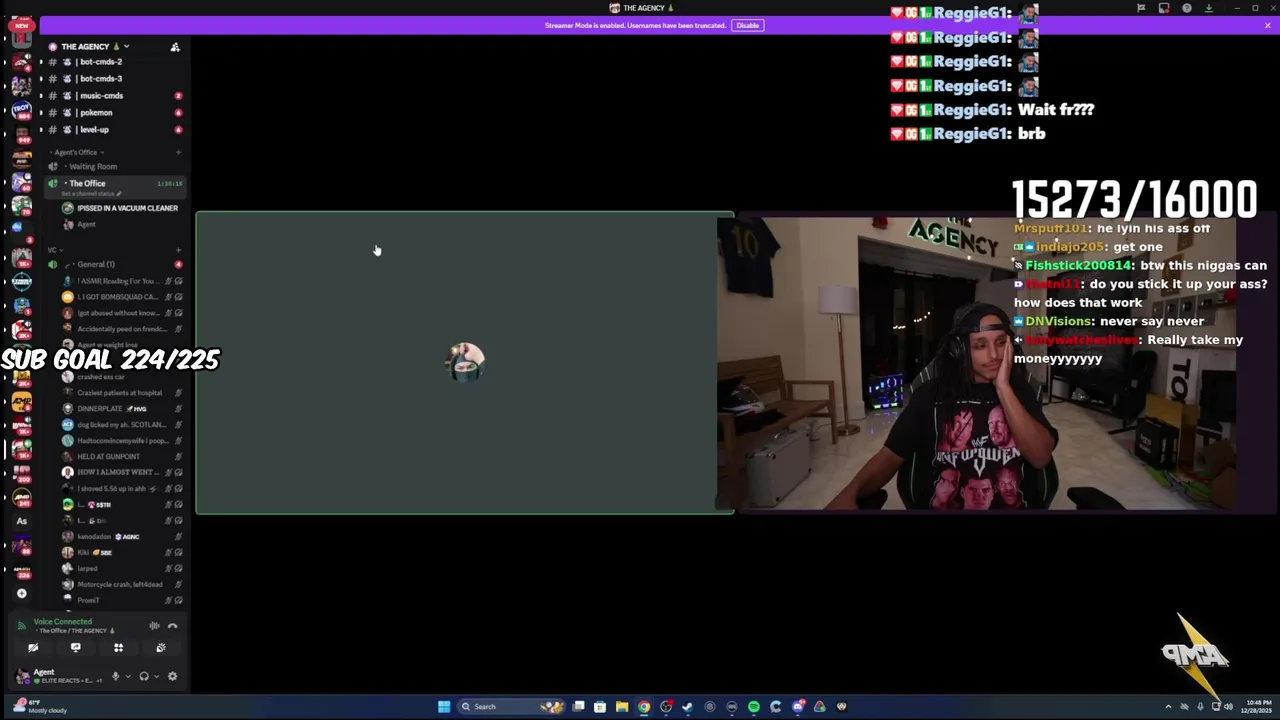Open User Settings gear icon

pyautogui.click(x=172, y=677)
